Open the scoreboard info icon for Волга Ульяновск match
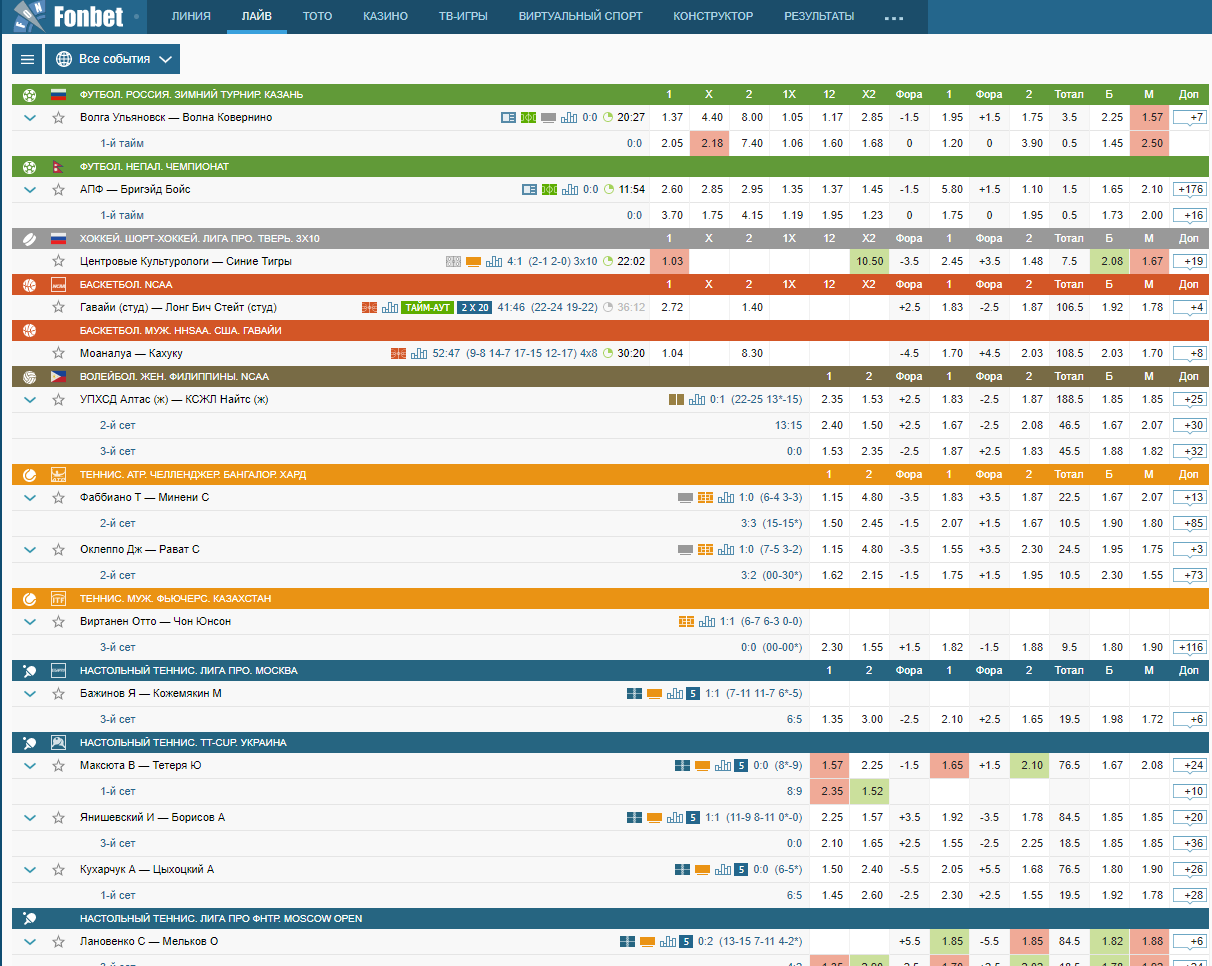 coord(508,118)
